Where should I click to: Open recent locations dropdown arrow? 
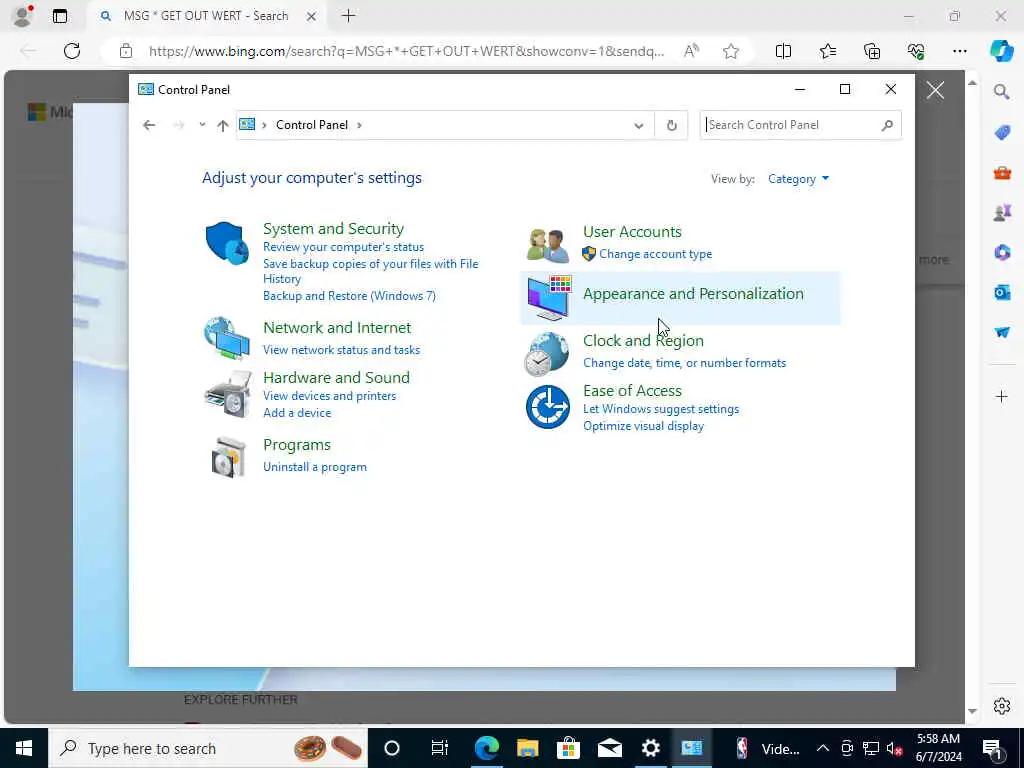[202, 125]
